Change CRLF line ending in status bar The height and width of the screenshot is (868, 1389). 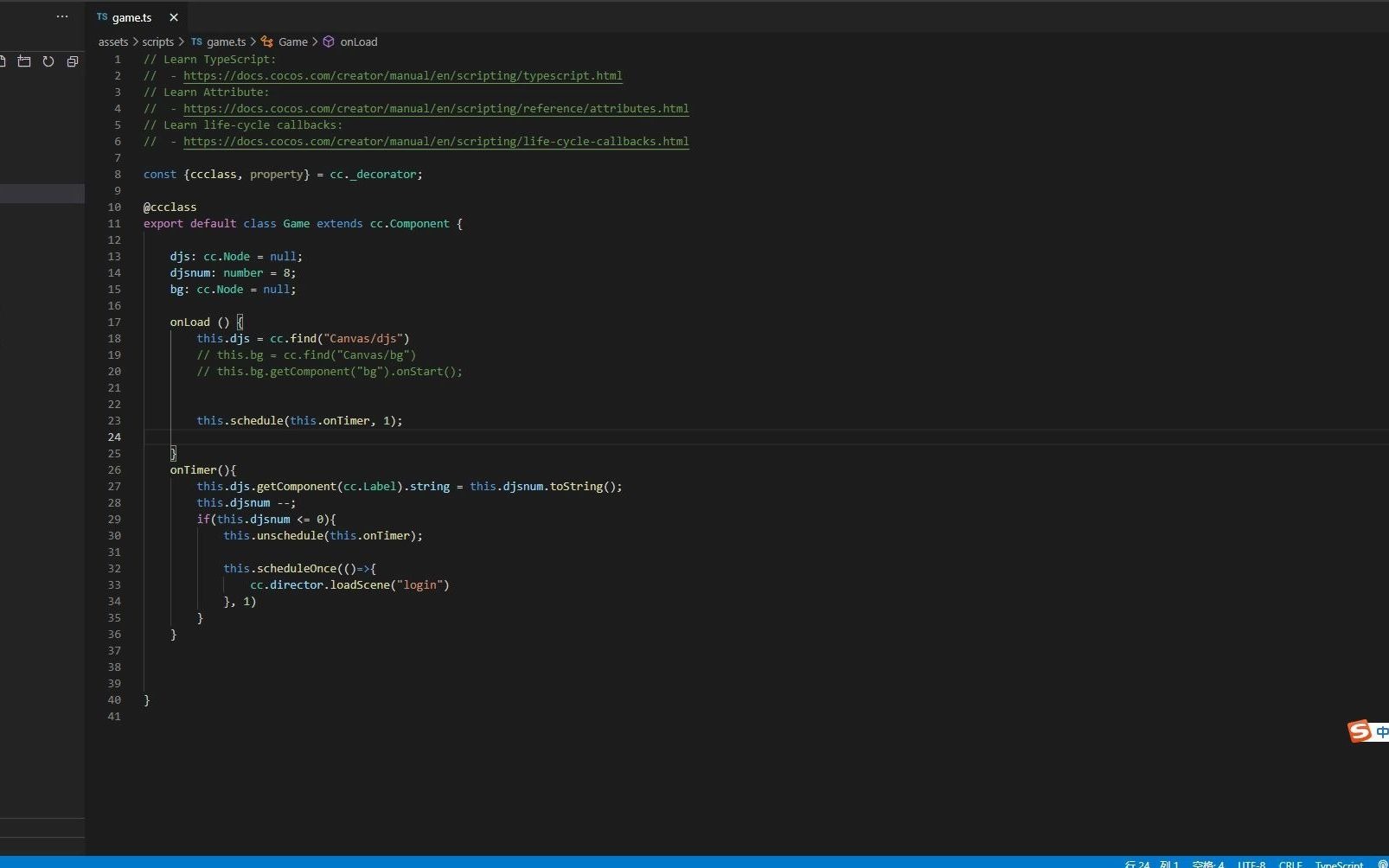[1290, 863]
